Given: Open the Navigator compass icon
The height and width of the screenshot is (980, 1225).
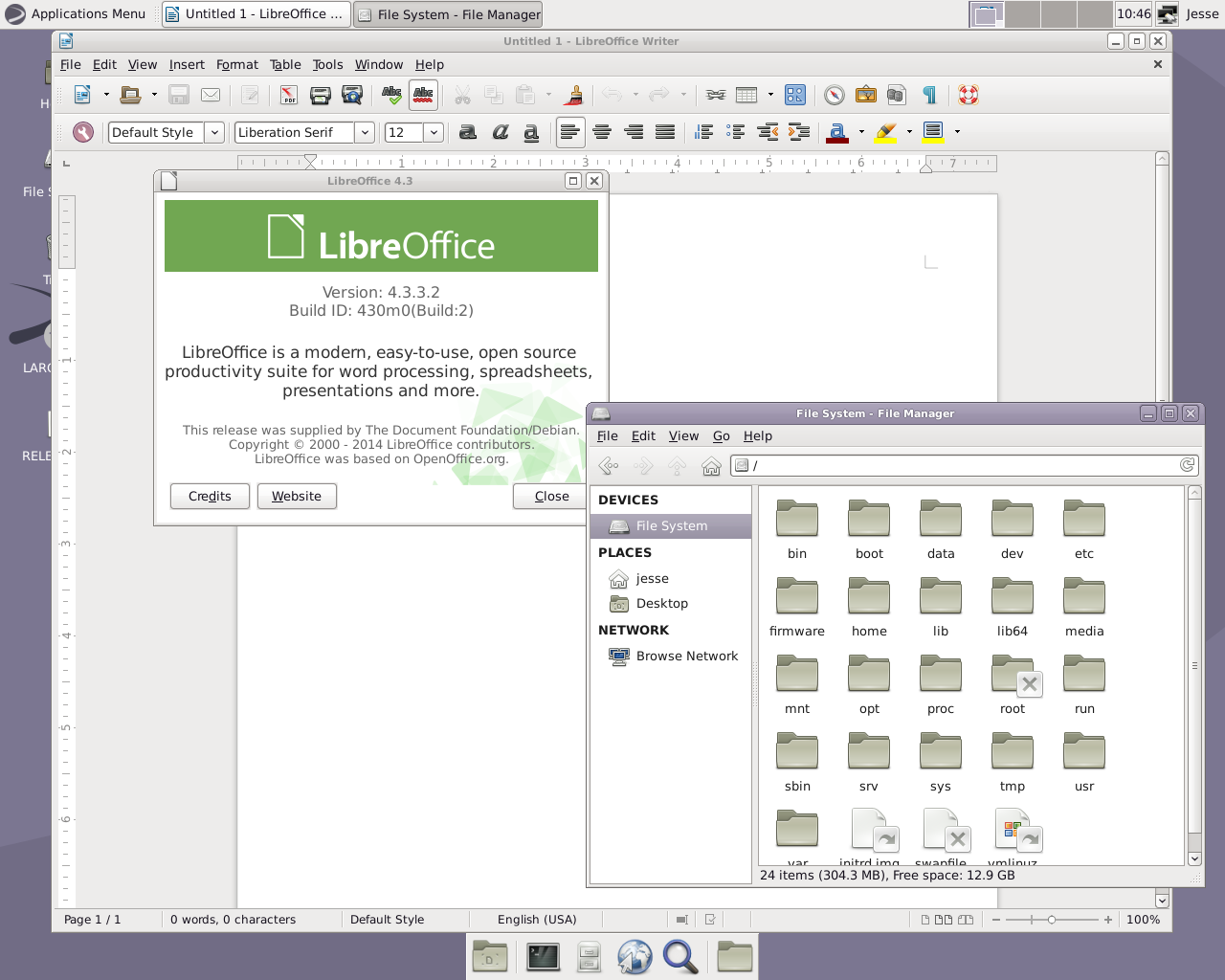Looking at the screenshot, I should coord(835,95).
